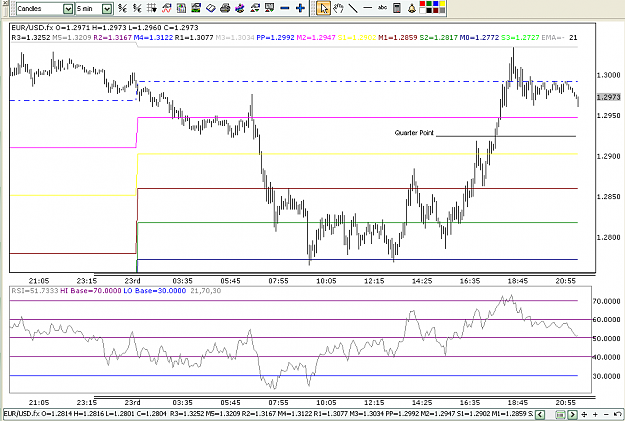Click the red wave indicator icon
The width and height of the screenshot is (625, 421).
pos(166,8)
